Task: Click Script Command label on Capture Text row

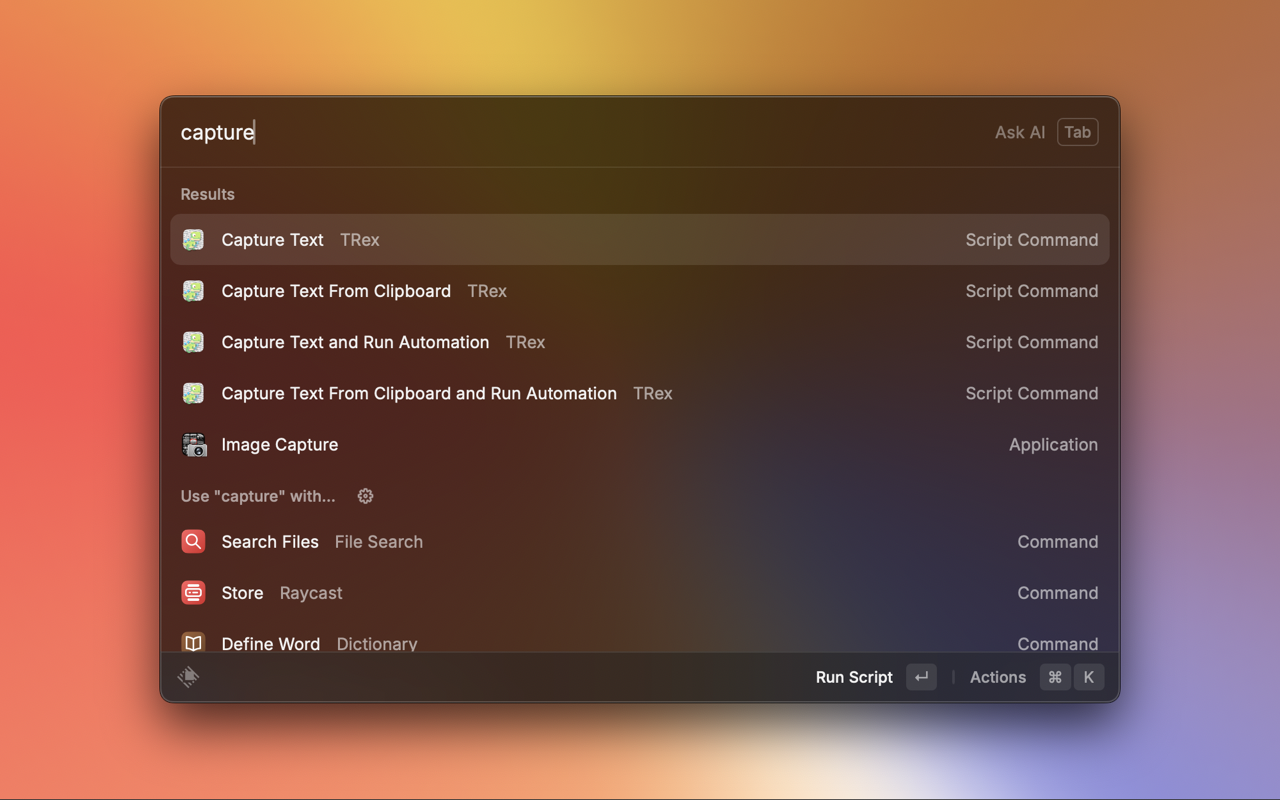Action: (x=1032, y=240)
